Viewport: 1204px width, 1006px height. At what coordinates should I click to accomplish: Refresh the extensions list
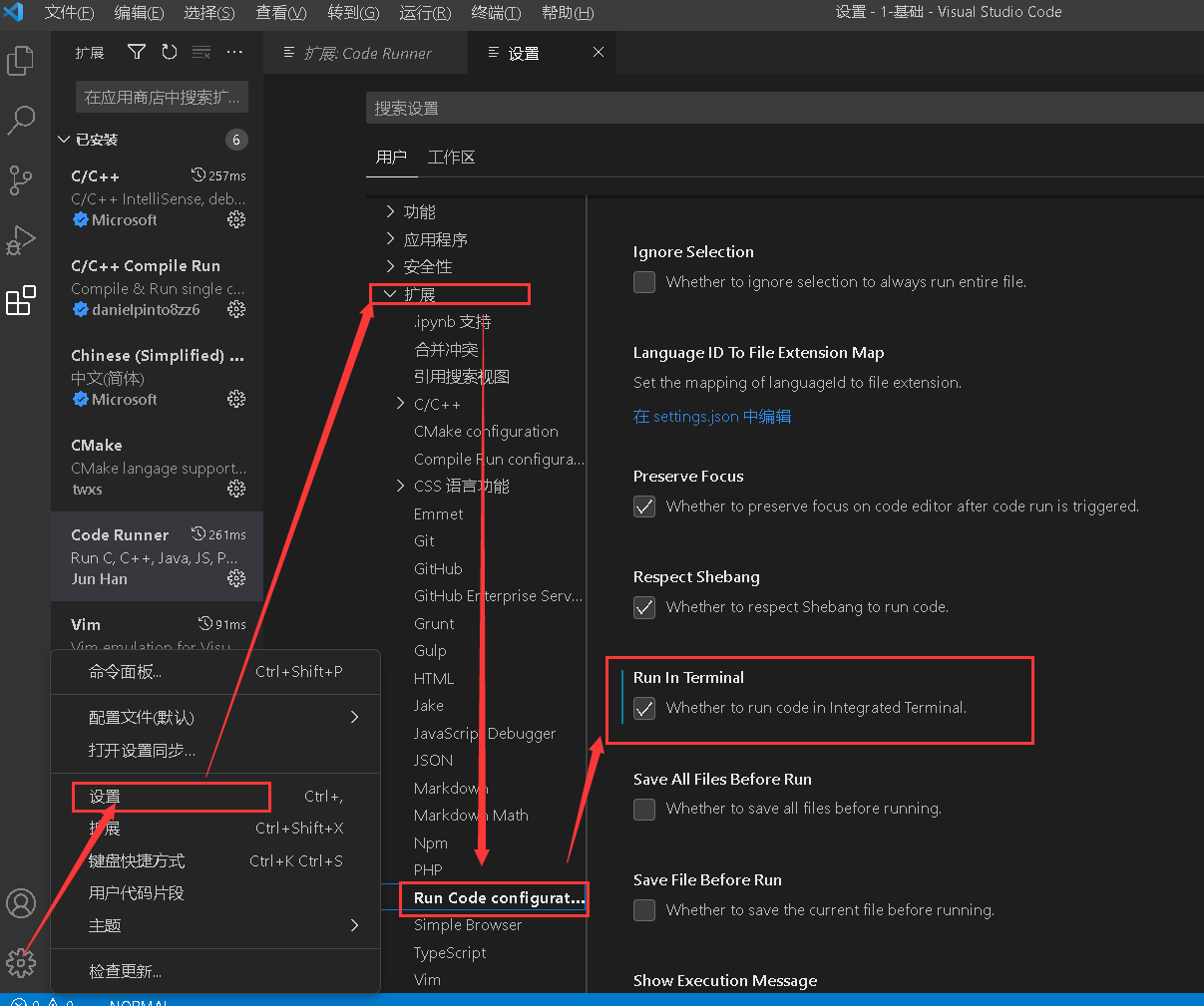(x=170, y=52)
